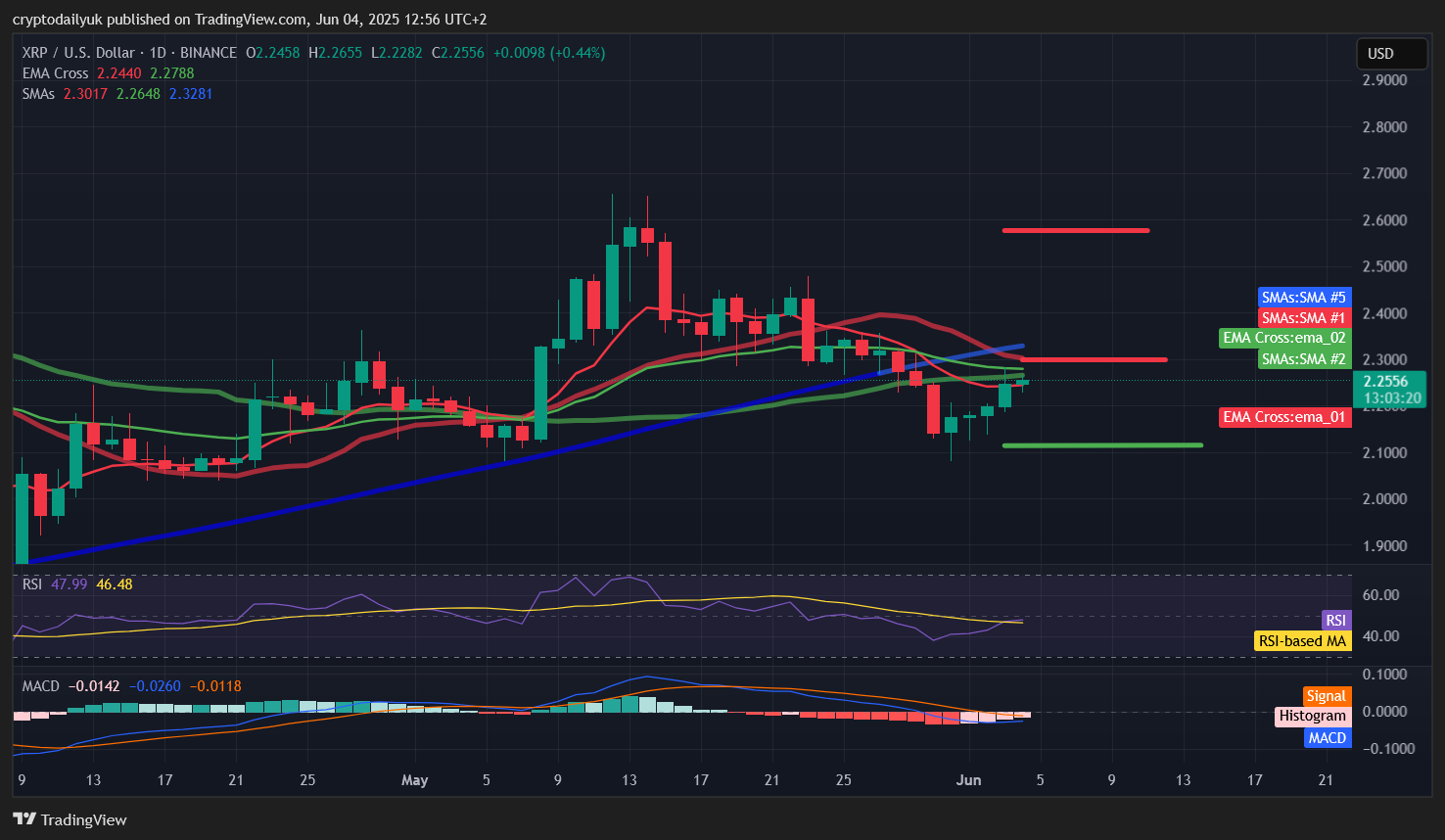Image resolution: width=1445 pixels, height=840 pixels.
Task: Select the SMAs:SMA #2 green label
Action: (x=1304, y=359)
